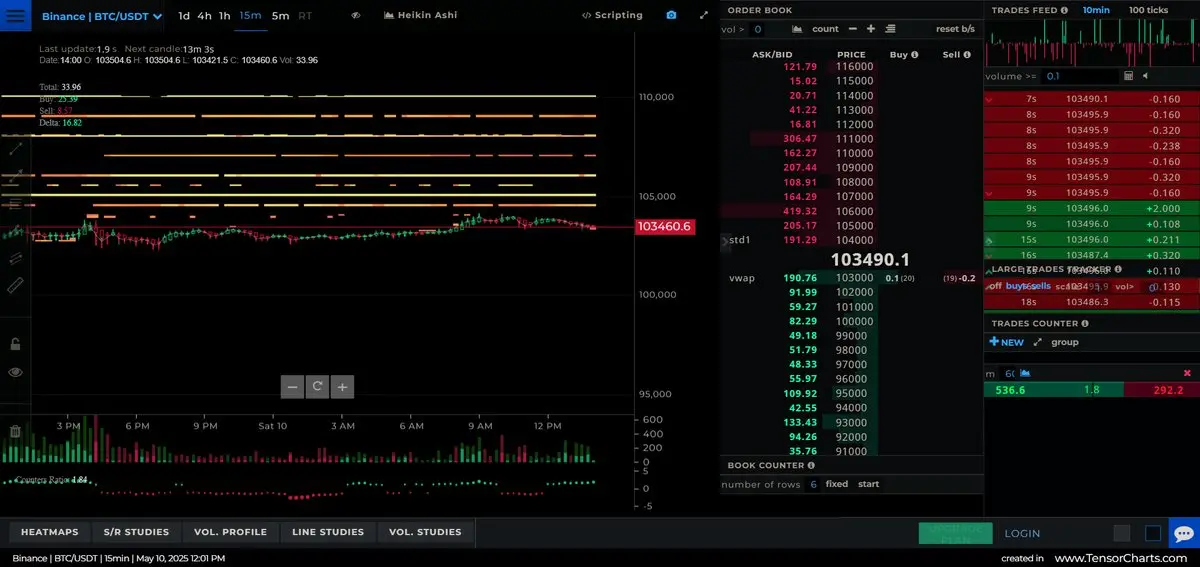This screenshot has height=567, width=1200.
Task: Click reset b/s in order book
Action: click(x=955, y=29)
